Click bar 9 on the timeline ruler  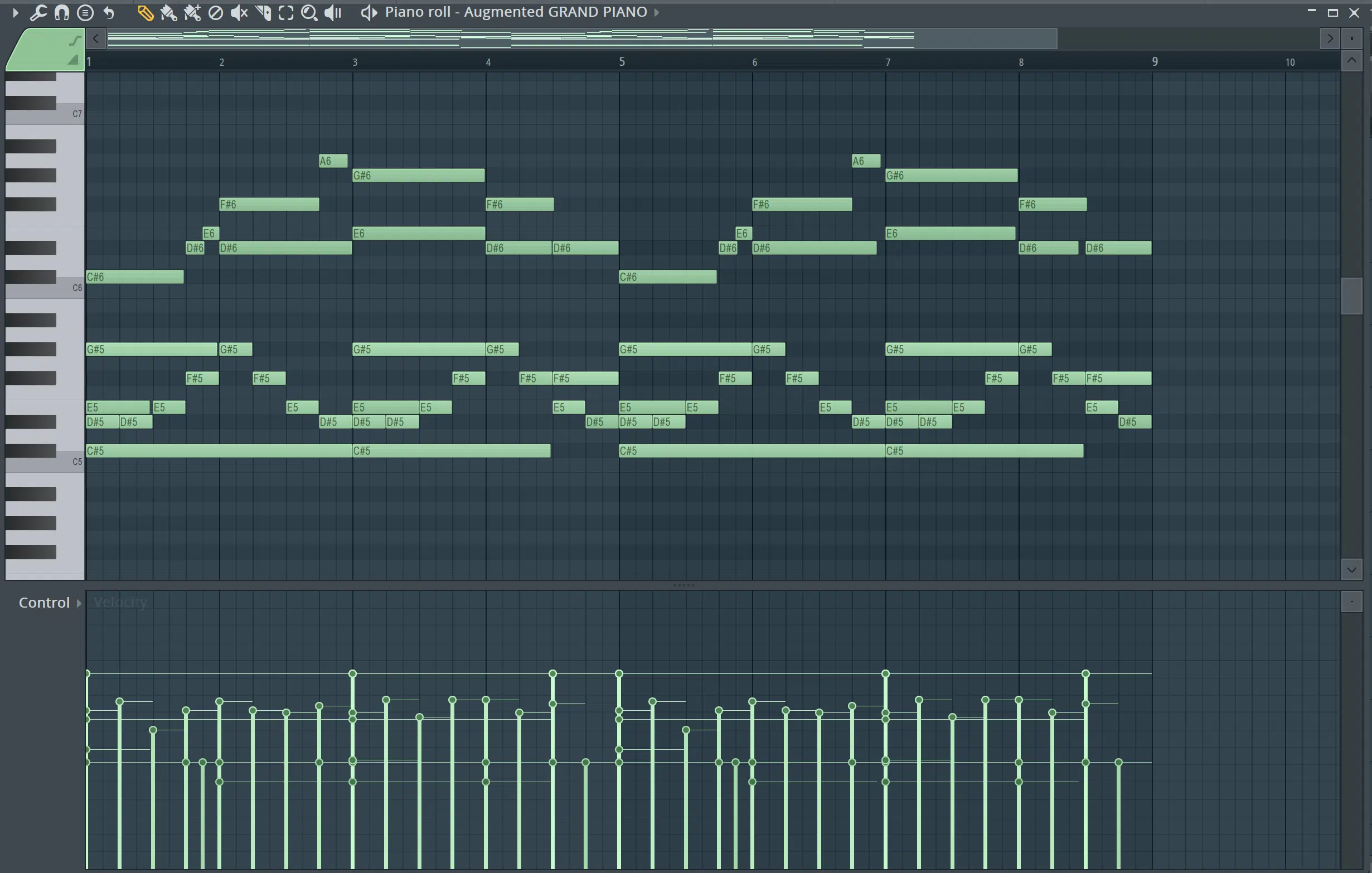(1155, 61)
